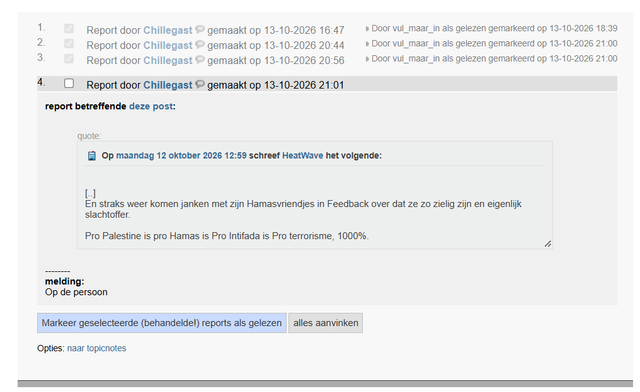Click the collapsed '[..]' quote marker

point(90,193)
